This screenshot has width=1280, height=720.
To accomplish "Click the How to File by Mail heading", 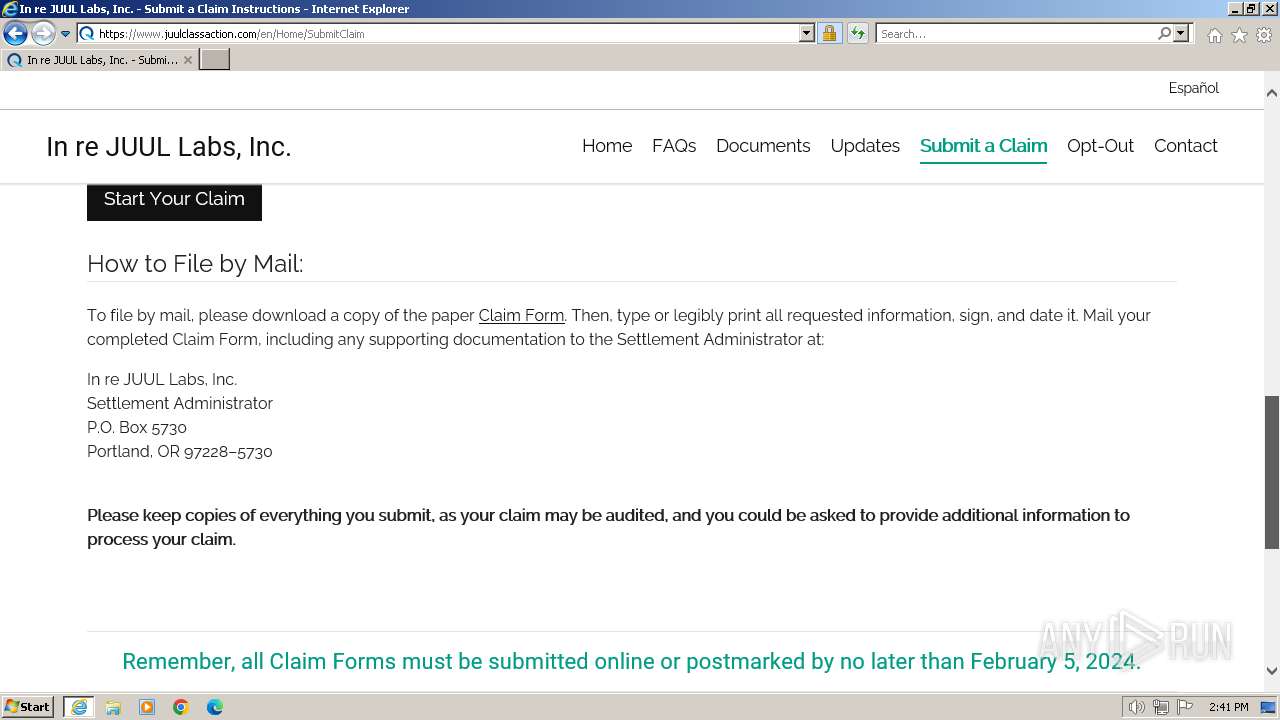I will pyautogui.click(x=195, y=264).
